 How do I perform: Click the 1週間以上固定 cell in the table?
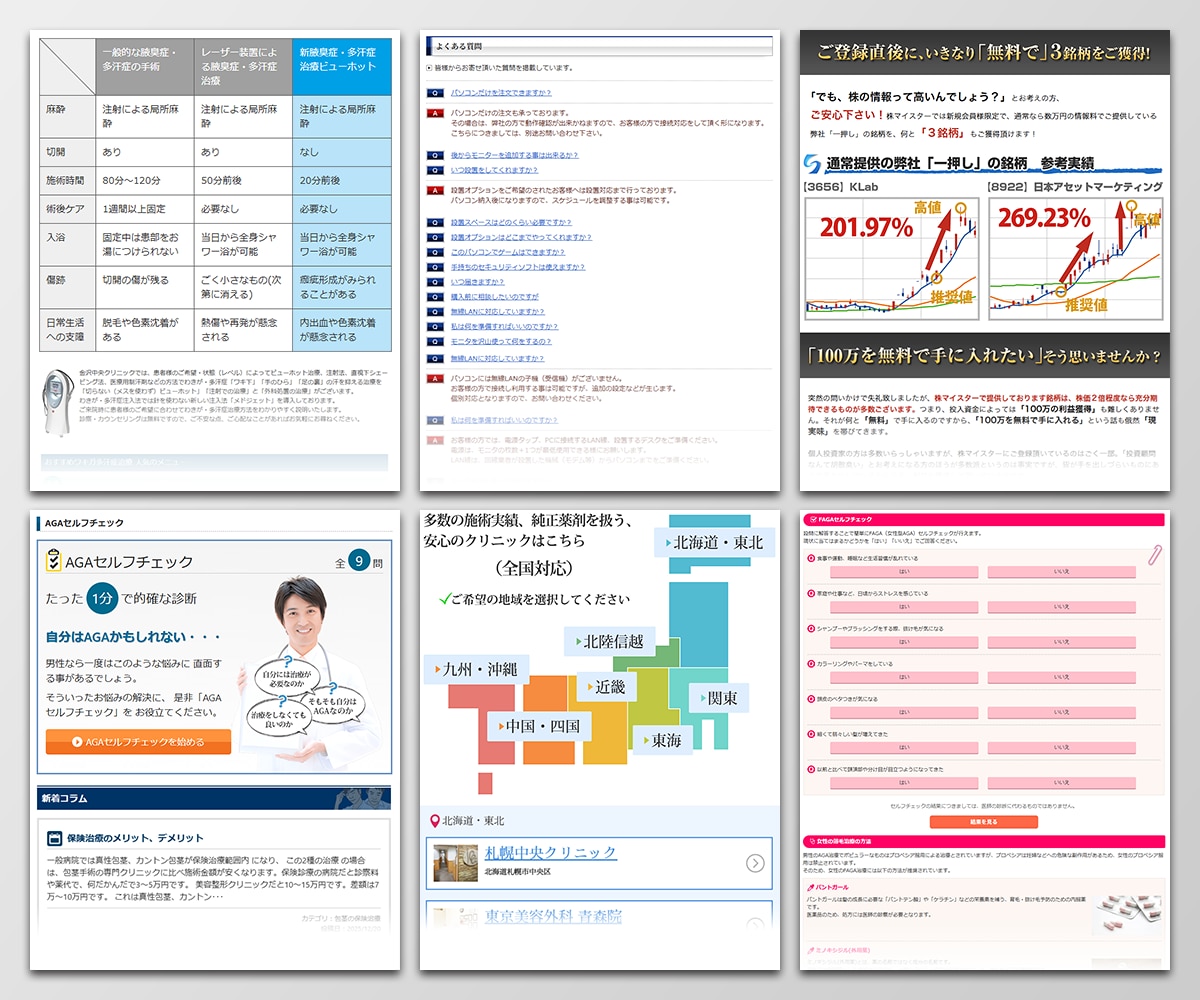tap(145, 209)
